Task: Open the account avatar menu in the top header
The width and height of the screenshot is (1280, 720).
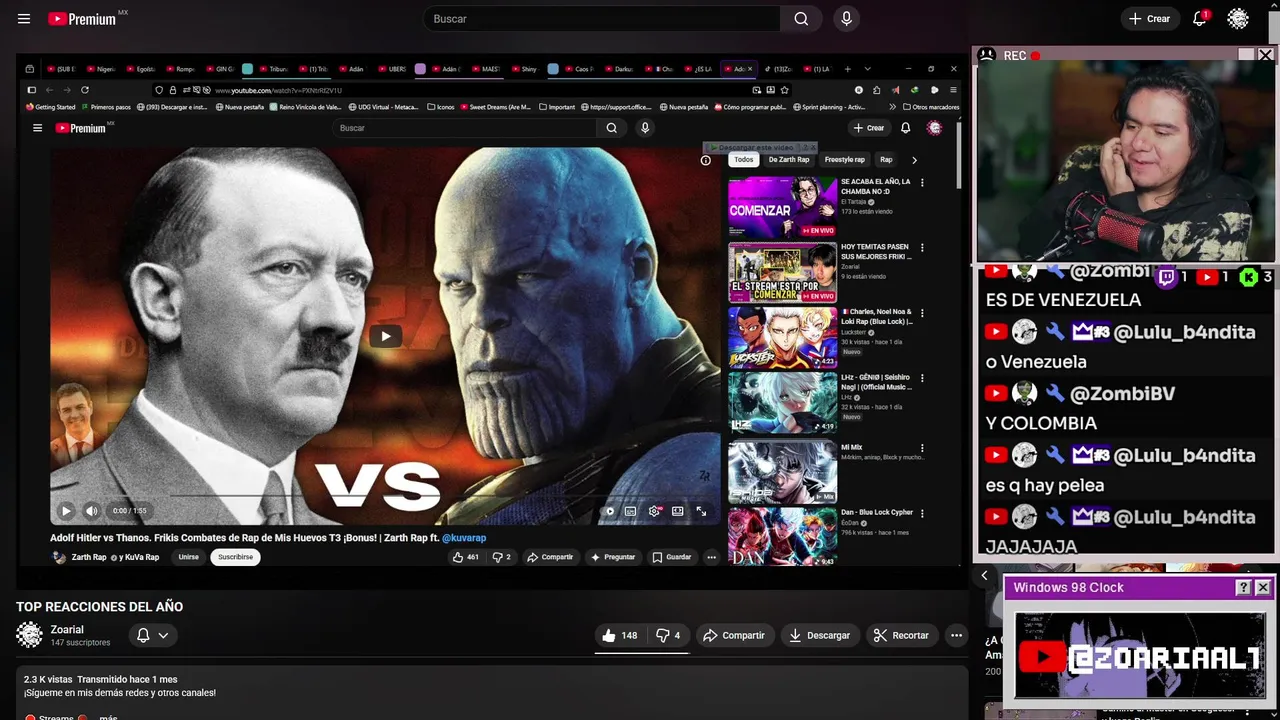Action: 1238,19
